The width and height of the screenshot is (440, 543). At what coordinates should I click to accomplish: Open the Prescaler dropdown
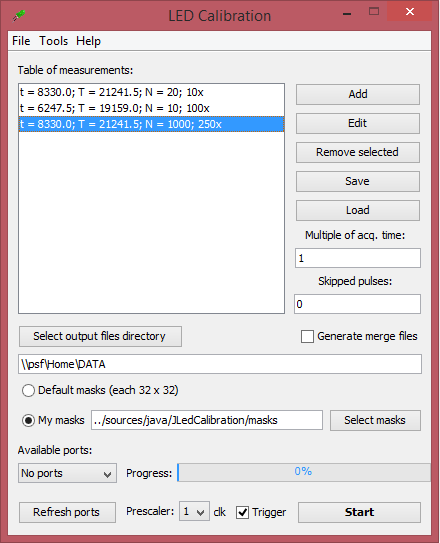[x=194, y=511]
